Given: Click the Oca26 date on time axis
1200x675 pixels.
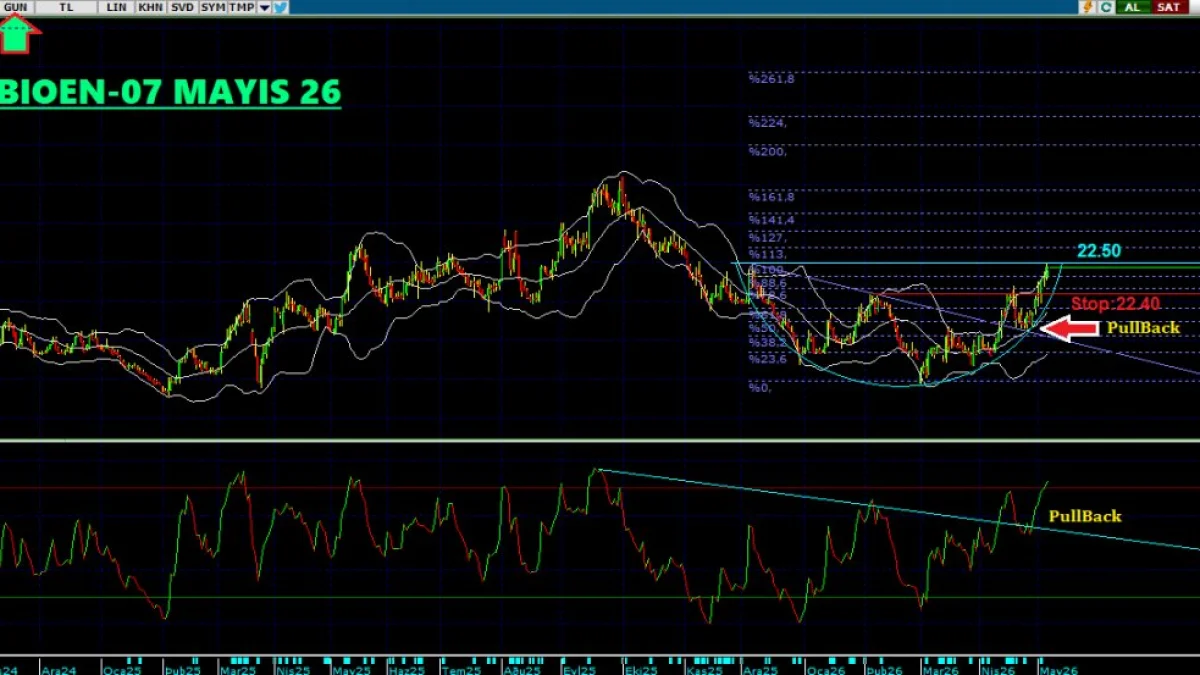Looking at the screenshot, I should click(x=825, y=669).
